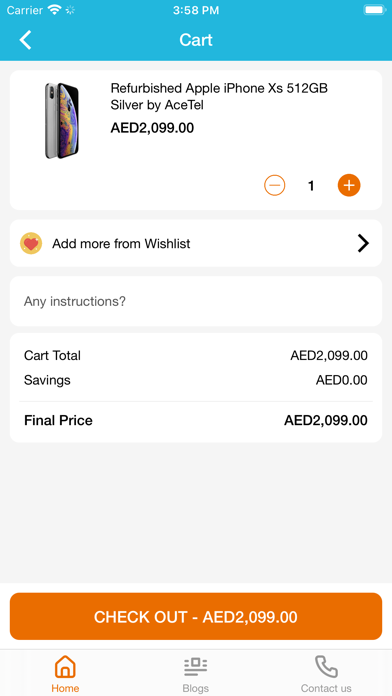
Task: Tap the Final Price amount
Action: coord(326,420)
